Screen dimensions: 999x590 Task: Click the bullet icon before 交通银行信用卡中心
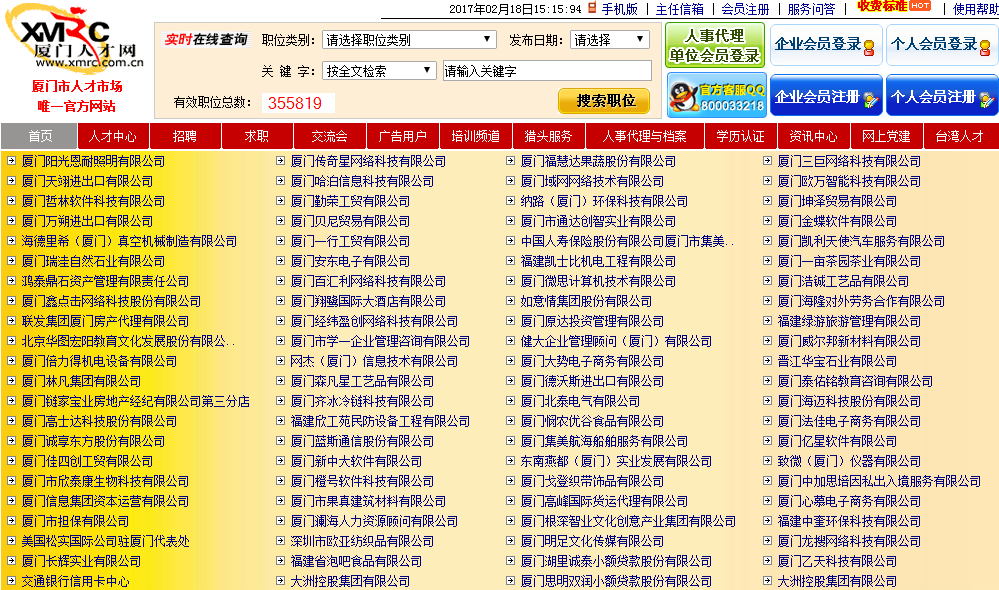click(11, 581)
